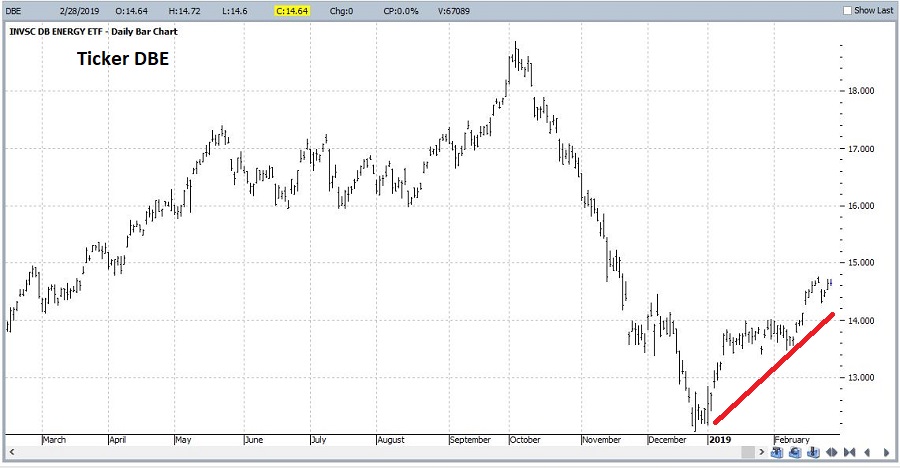The image size is (900, 468).
Task: Click the May label on time axis
Action: coord(183,440)
